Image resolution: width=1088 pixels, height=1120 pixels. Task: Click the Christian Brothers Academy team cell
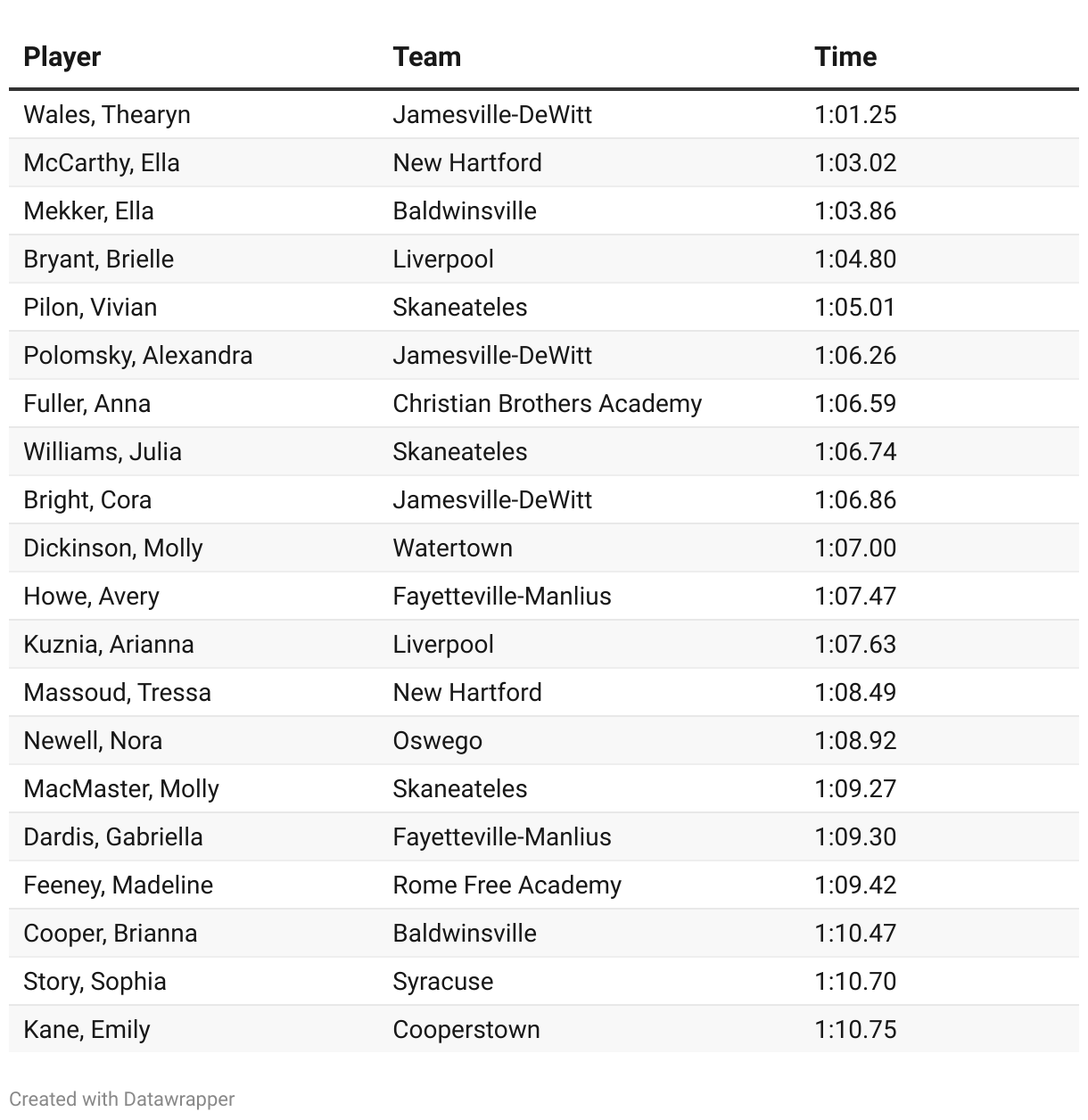pos(547,404)
